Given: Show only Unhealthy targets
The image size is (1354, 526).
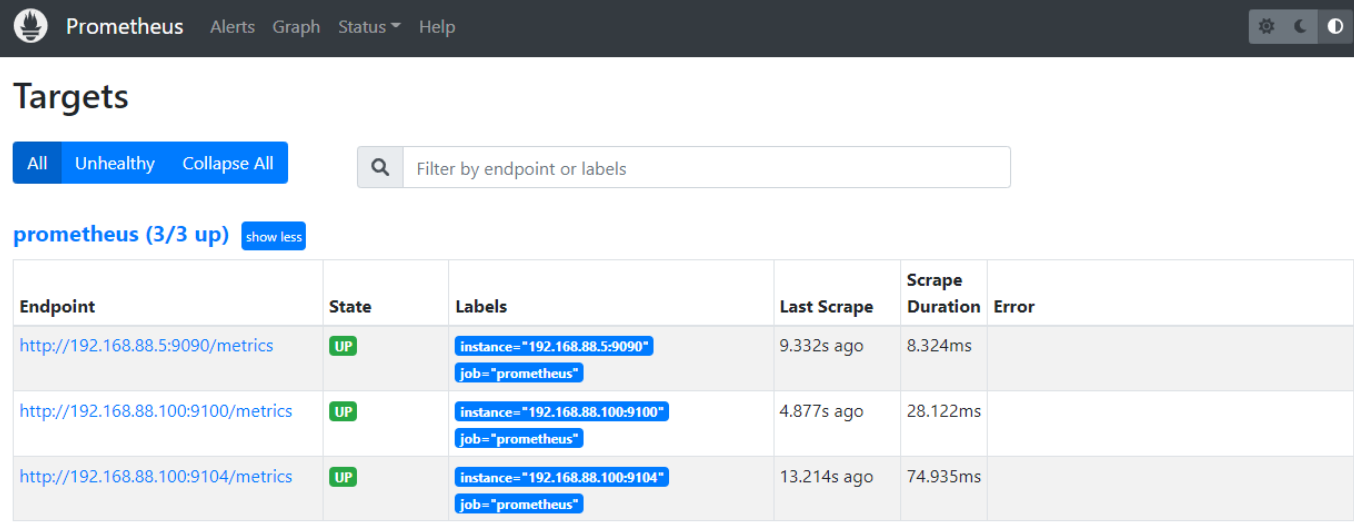Looking at the screenshot, I should tap(115, 163).
